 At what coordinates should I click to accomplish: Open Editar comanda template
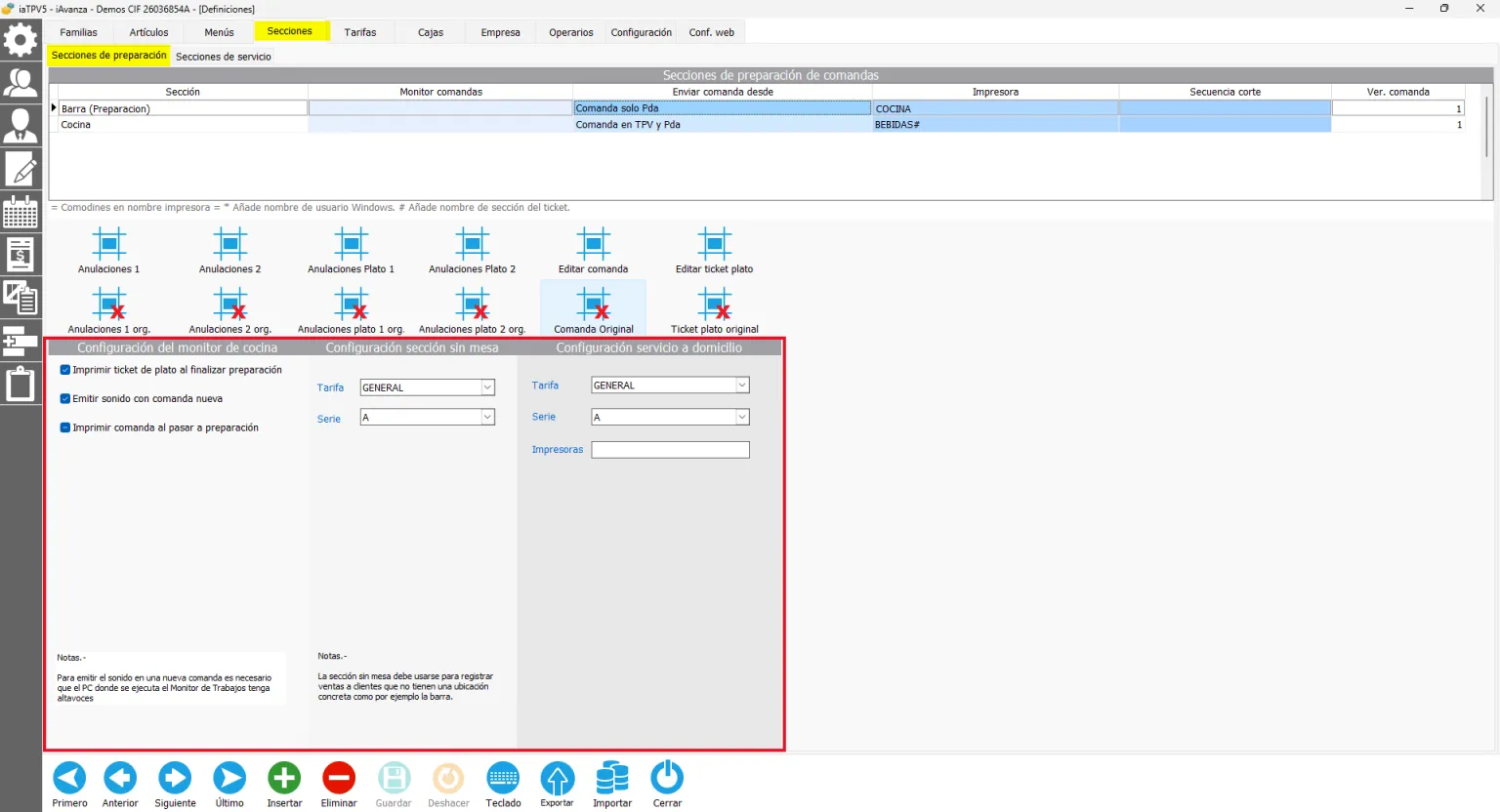click(x=594, y=251)
